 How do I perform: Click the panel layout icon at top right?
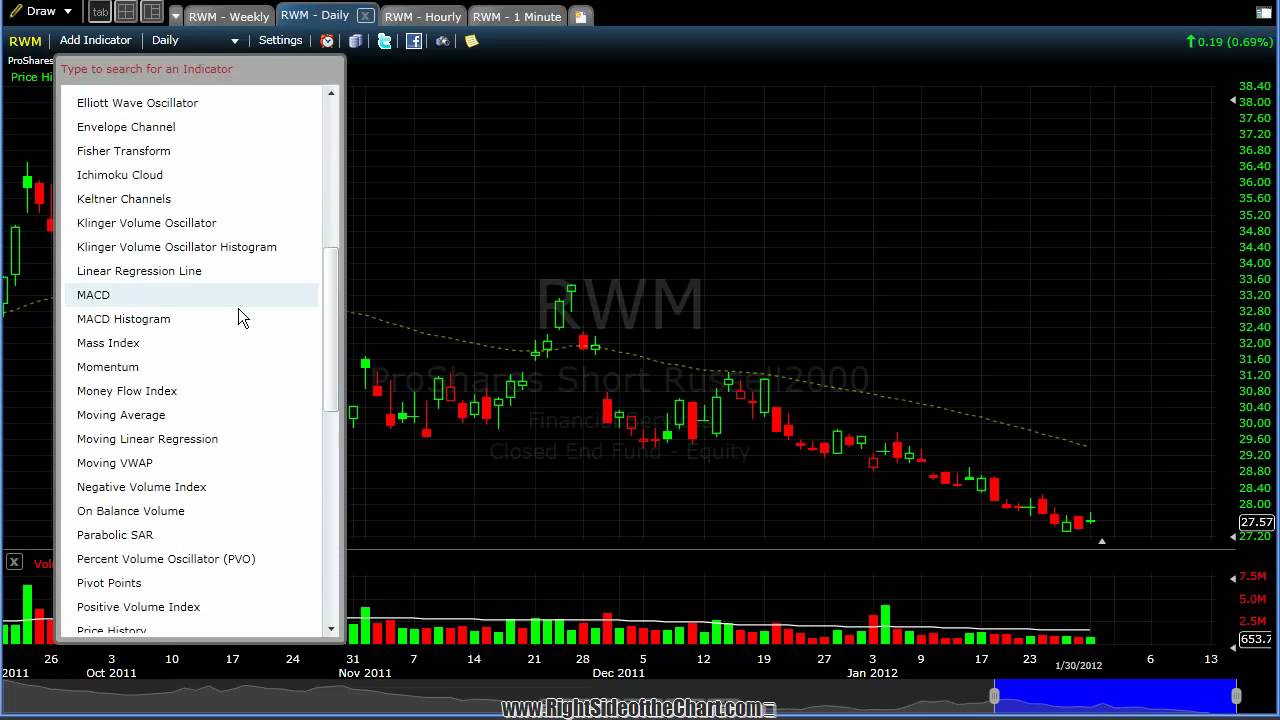coord(1264,12)
